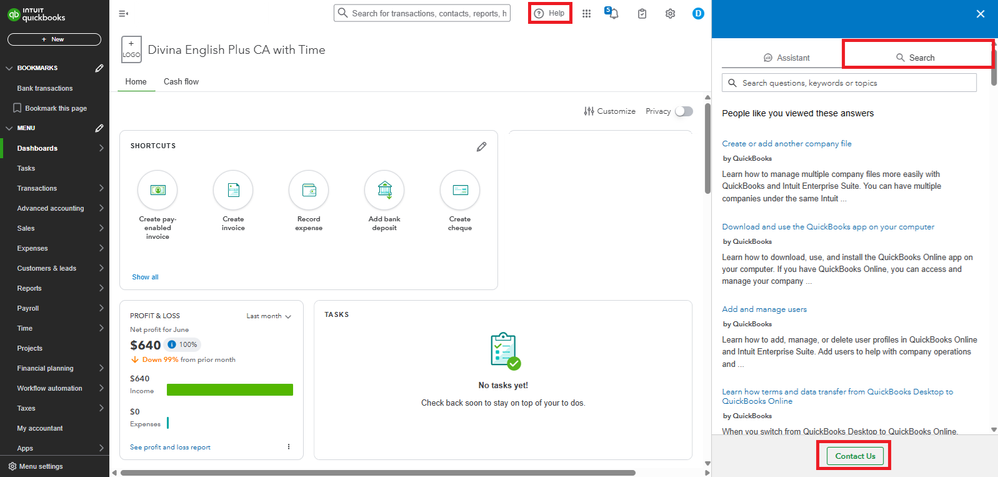Expand Advanced accounting submenu chevron

[102, 208]
